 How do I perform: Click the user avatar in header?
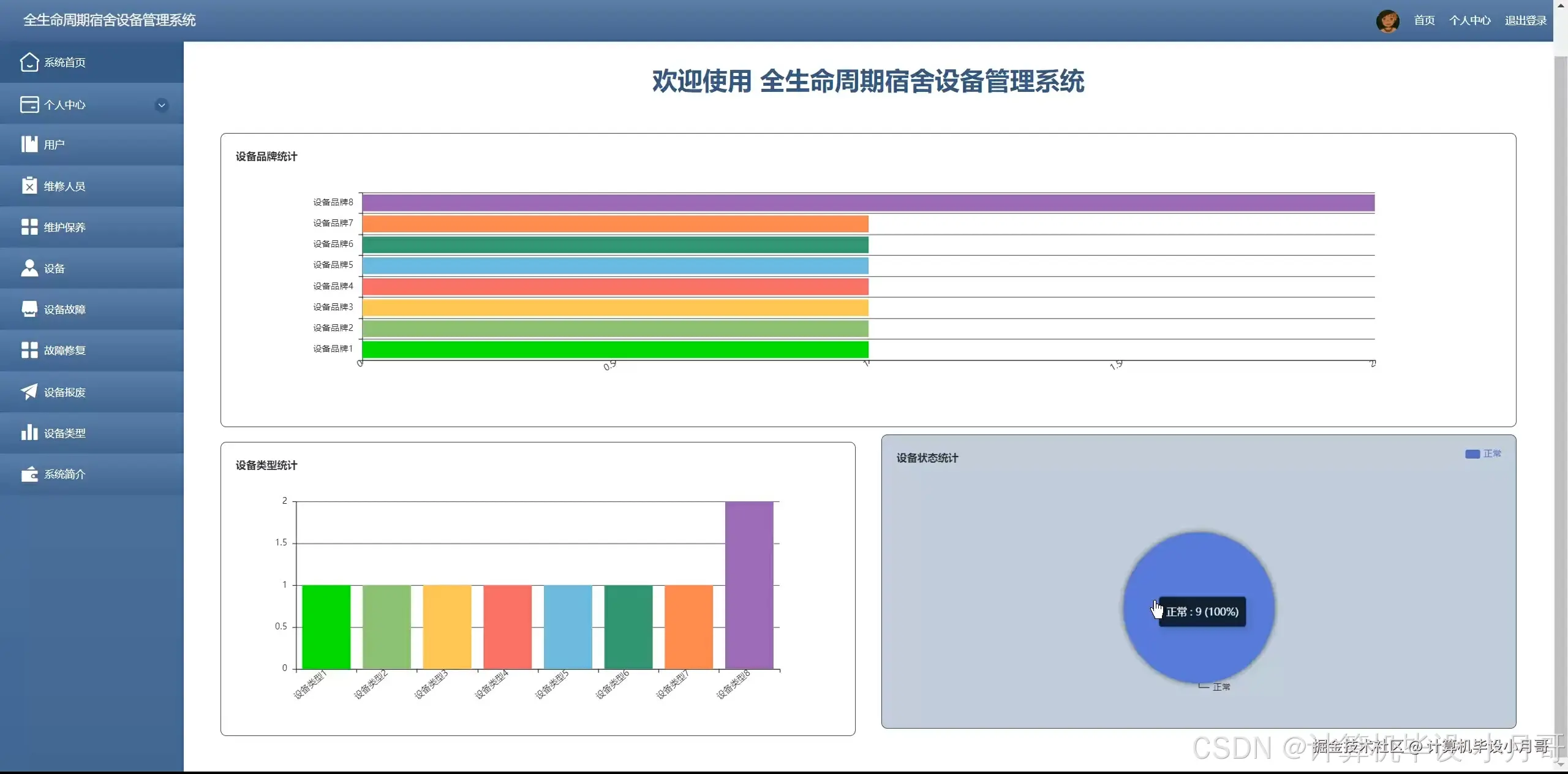tap(1387, 21)
